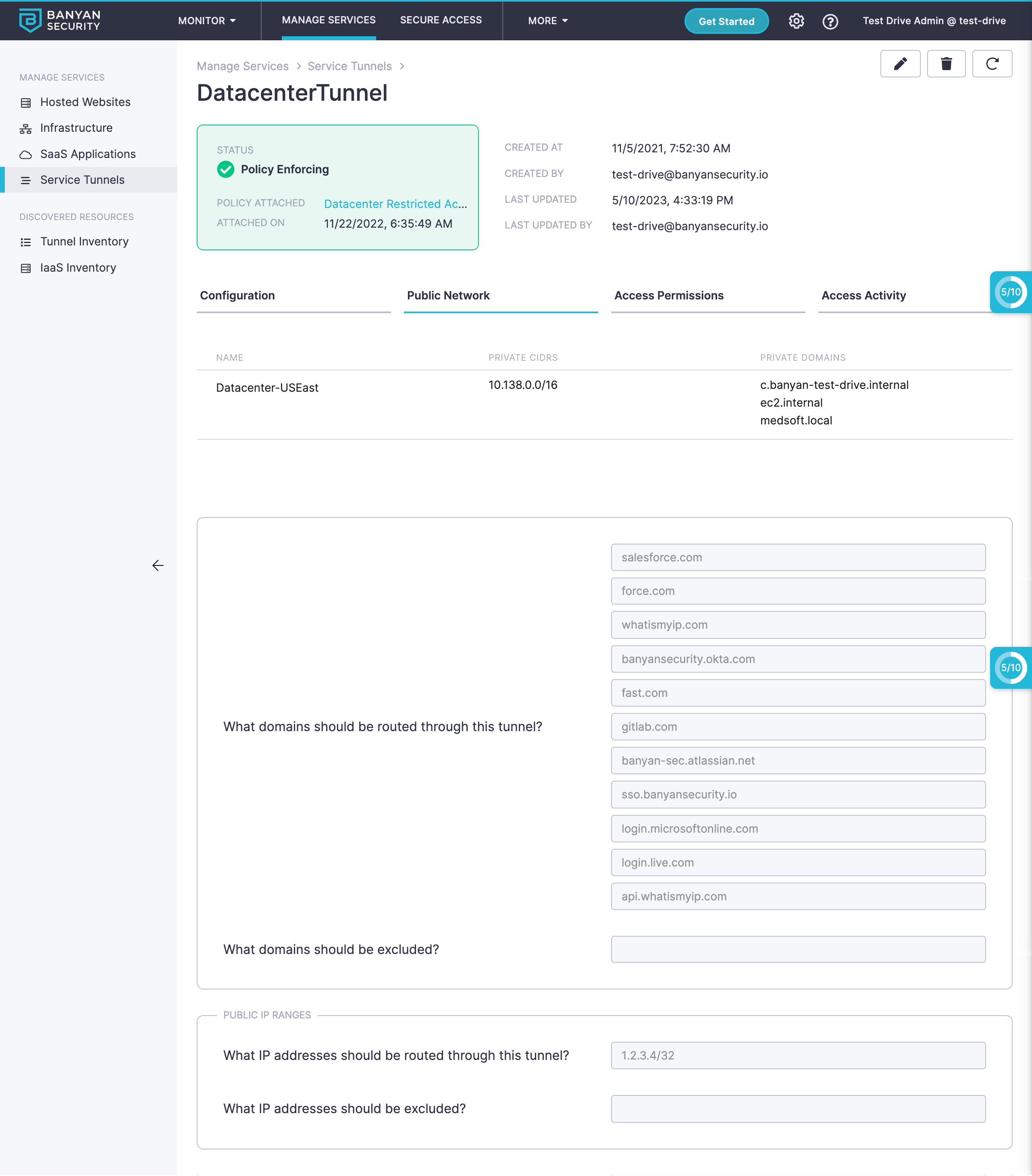Open Datacenter Restricted Ac... policy link
Screen dimensions: 1032x1176
coord(395,204)
